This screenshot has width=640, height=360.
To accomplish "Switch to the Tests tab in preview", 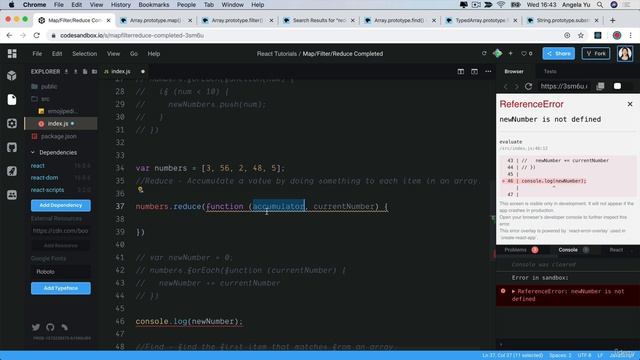I will tap(550, 71).
